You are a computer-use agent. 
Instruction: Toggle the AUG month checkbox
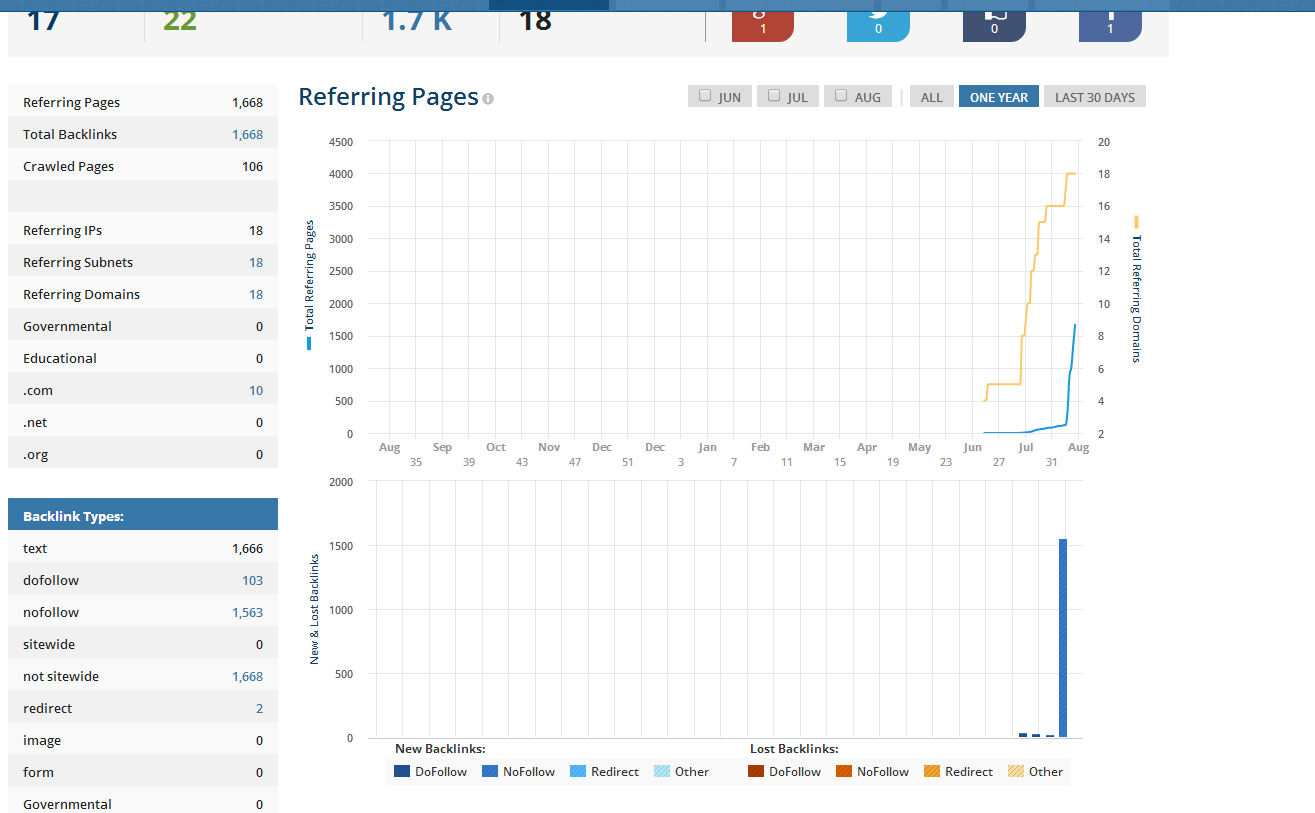841,96
